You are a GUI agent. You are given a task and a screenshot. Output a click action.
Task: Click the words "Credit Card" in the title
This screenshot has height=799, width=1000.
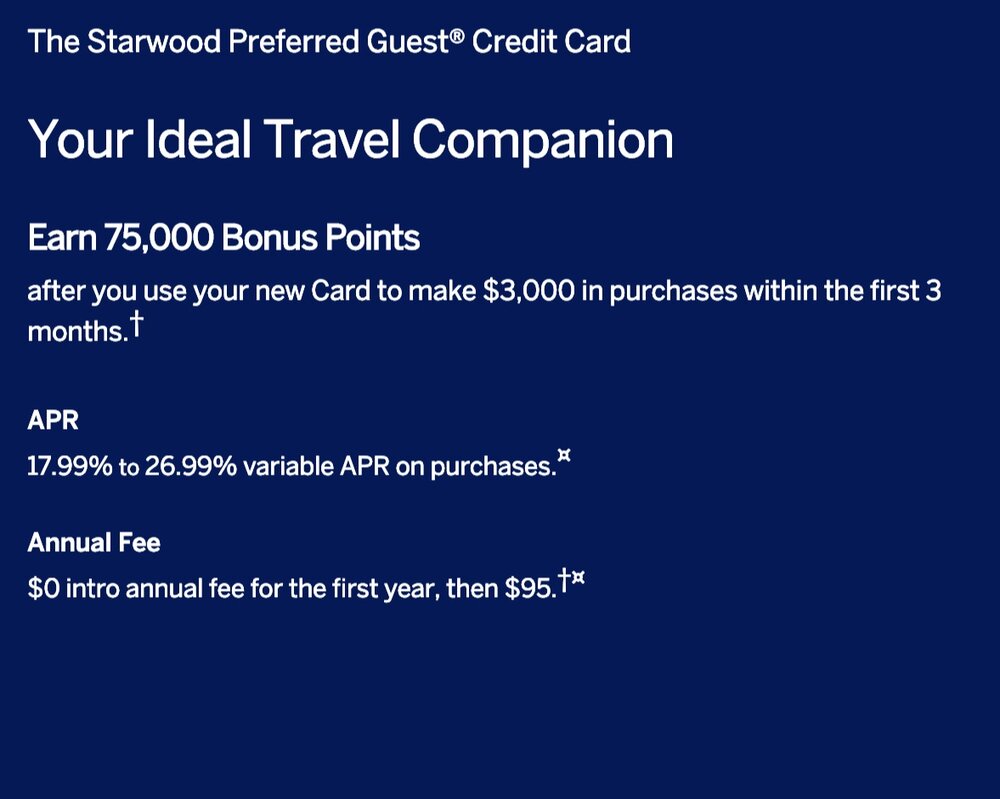(551, 43)
